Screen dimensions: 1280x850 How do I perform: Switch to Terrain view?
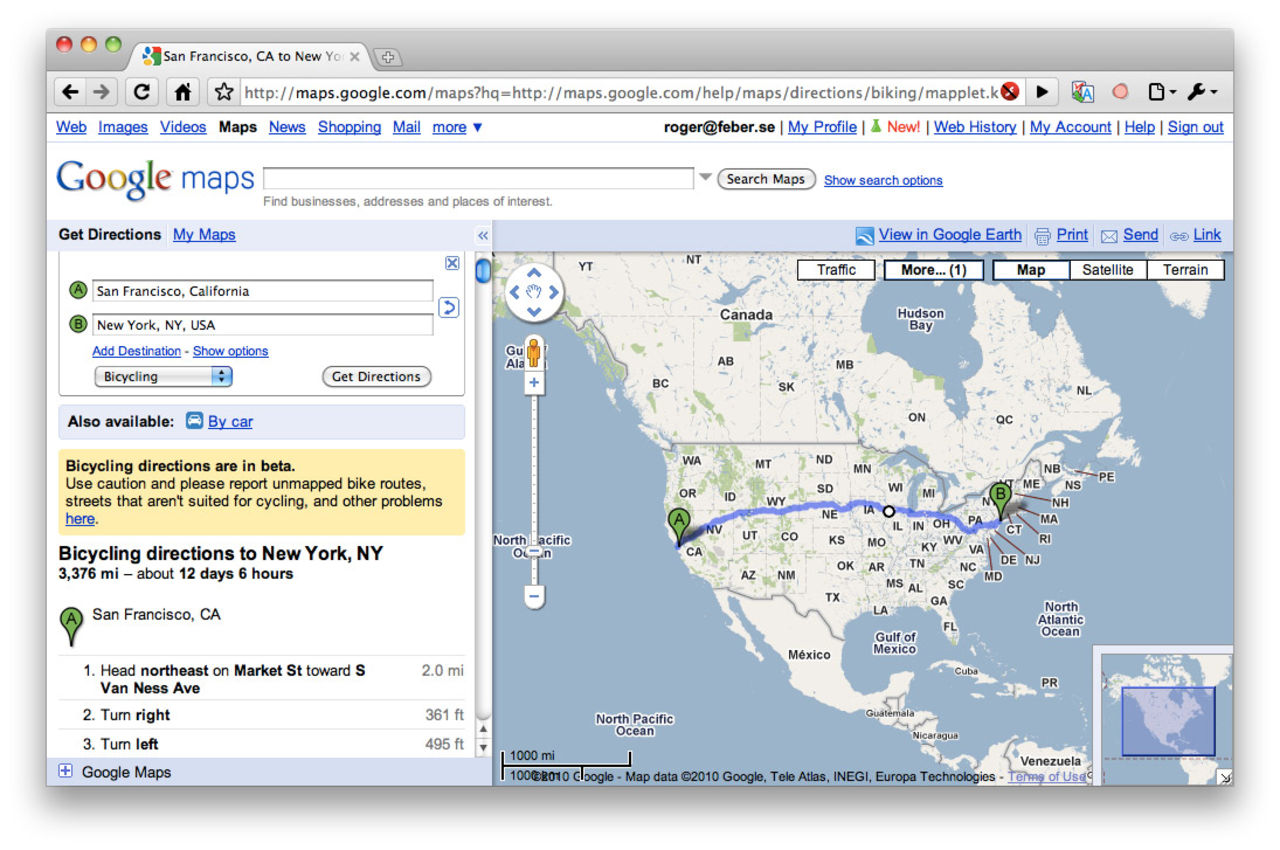1186,270
